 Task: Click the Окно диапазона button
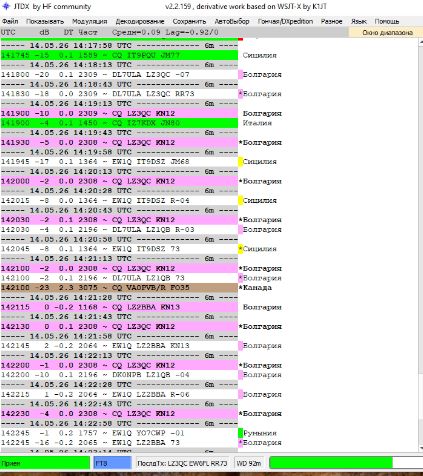[x=385, y=32]
